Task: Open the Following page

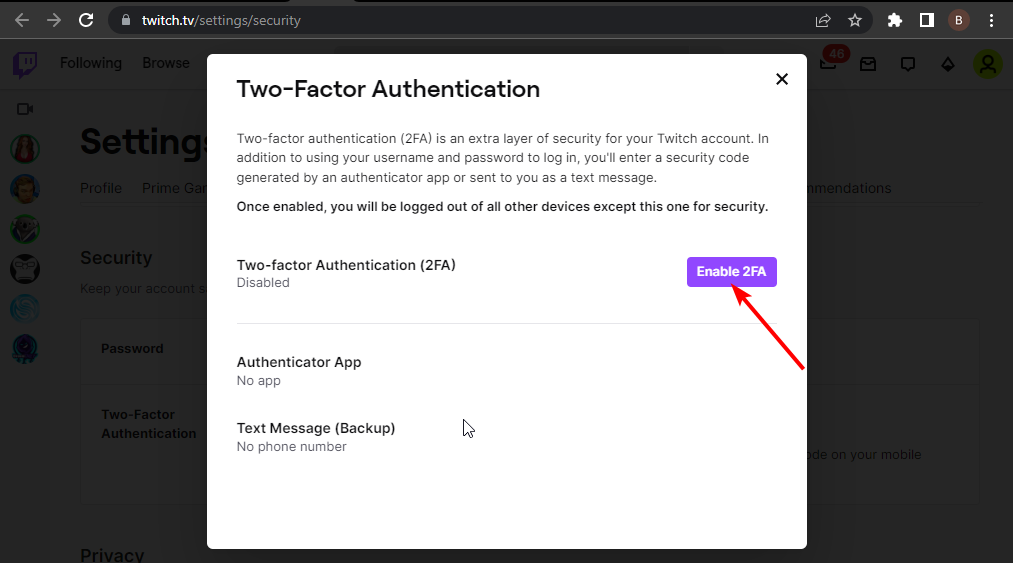Action: [x=90, y=63]
